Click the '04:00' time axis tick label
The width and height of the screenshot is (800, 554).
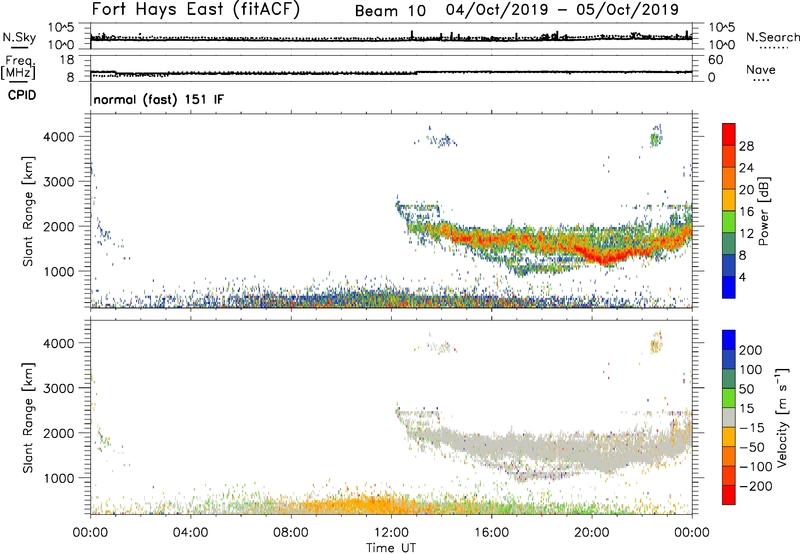(x=190, y=533)
